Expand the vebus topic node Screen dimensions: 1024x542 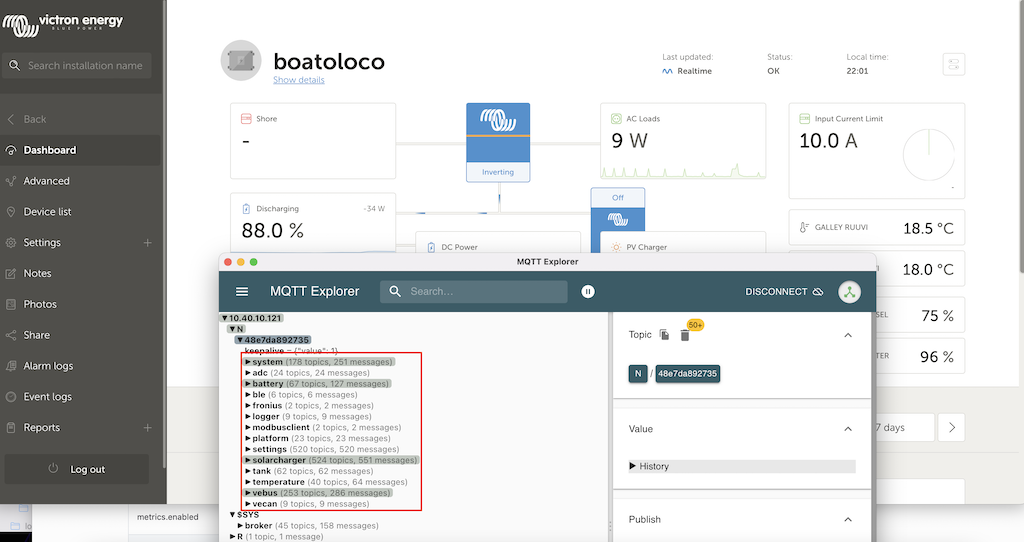[x=248, y=493]
